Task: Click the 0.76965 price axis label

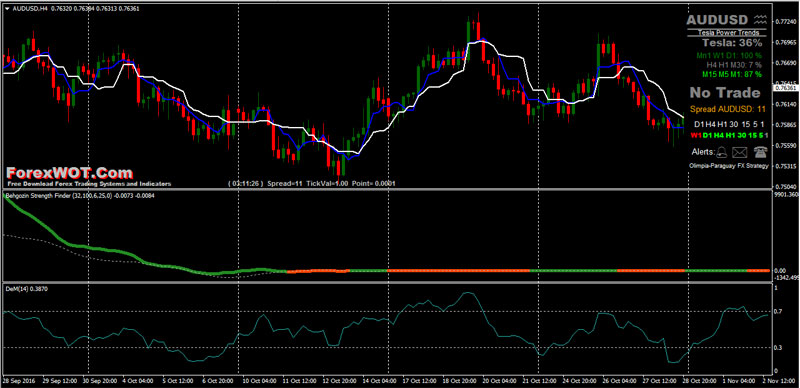Action: click(x=786, y=42)
